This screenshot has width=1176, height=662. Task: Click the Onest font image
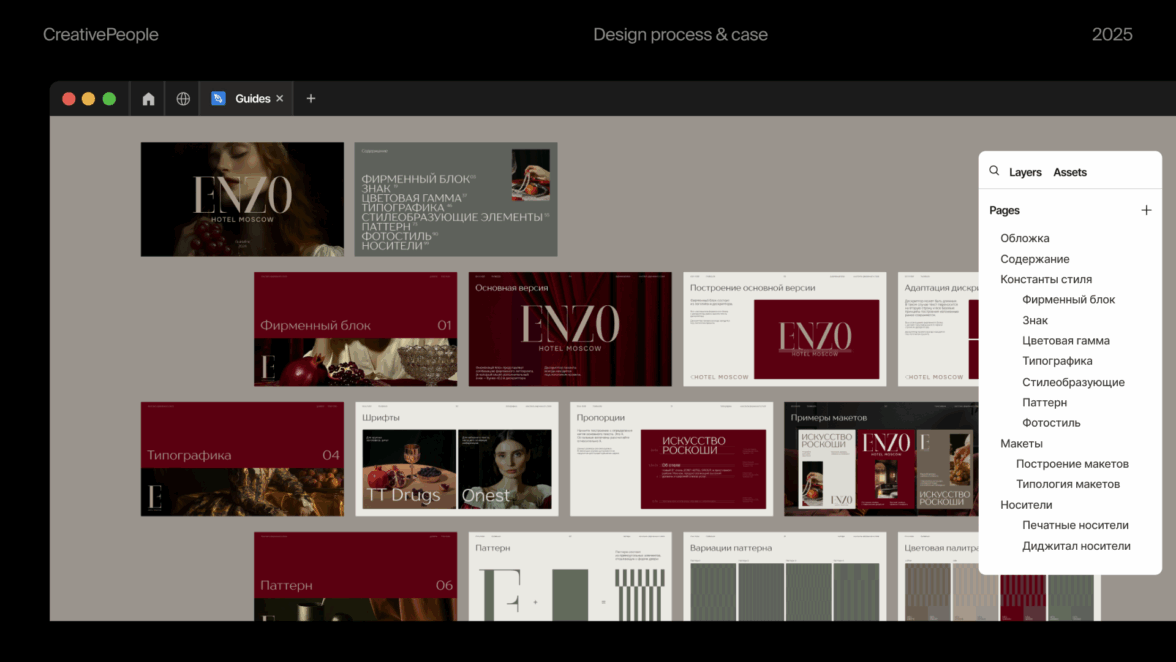click(x=505, y=469)
